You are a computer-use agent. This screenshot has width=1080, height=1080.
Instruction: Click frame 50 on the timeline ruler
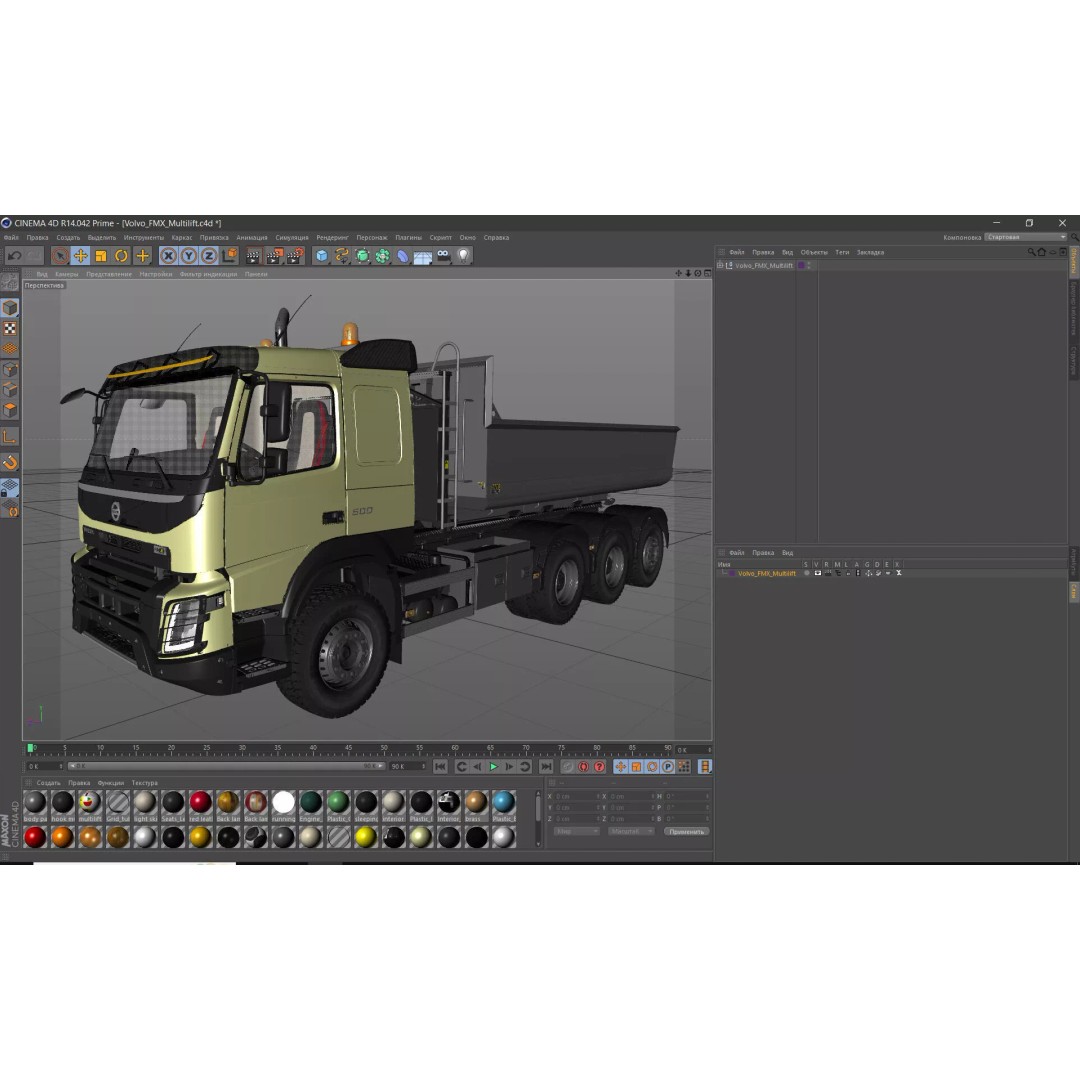click(x=384, y=749)
